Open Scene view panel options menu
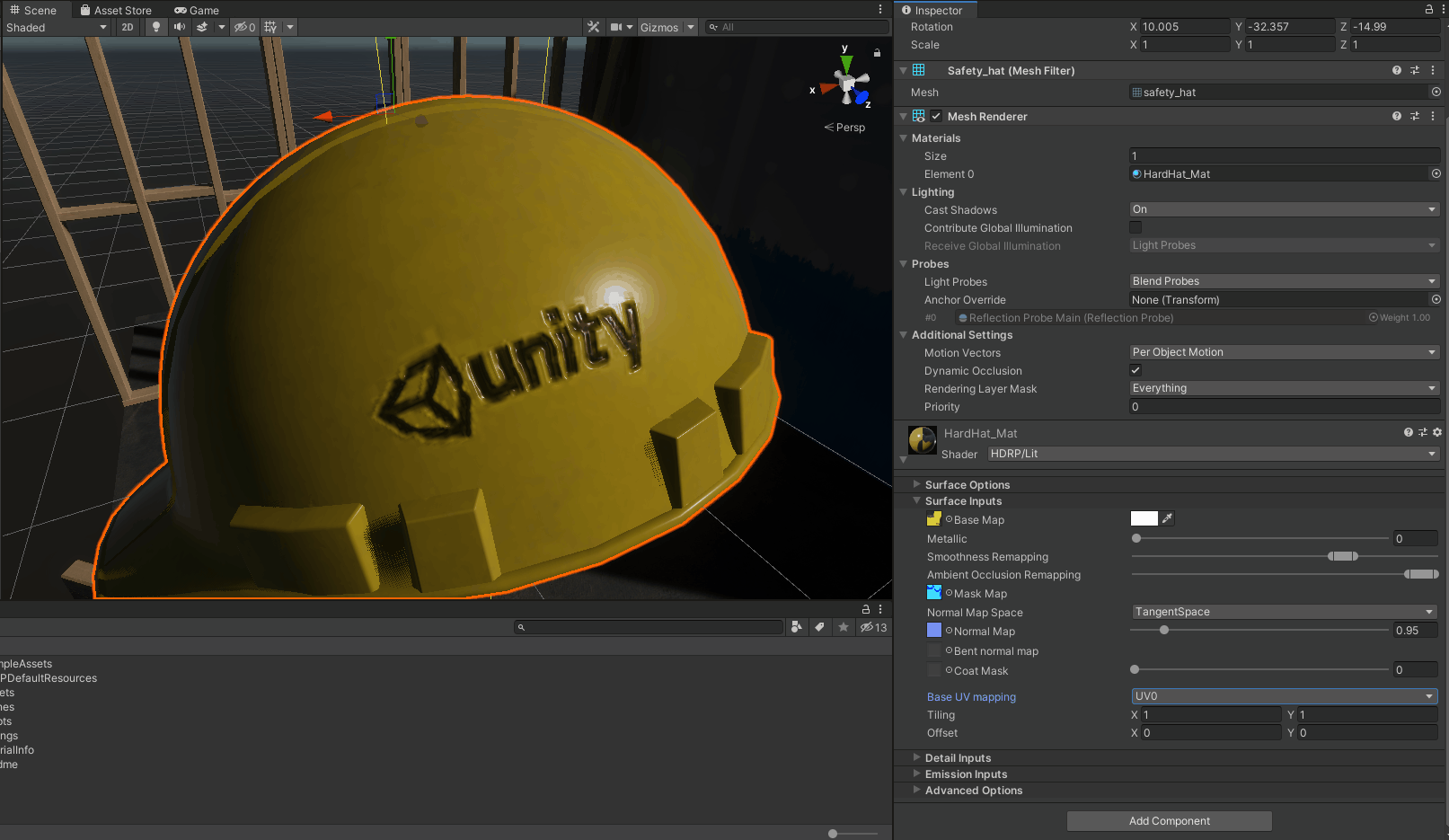 pyautogui.click(x=880, y=9)
